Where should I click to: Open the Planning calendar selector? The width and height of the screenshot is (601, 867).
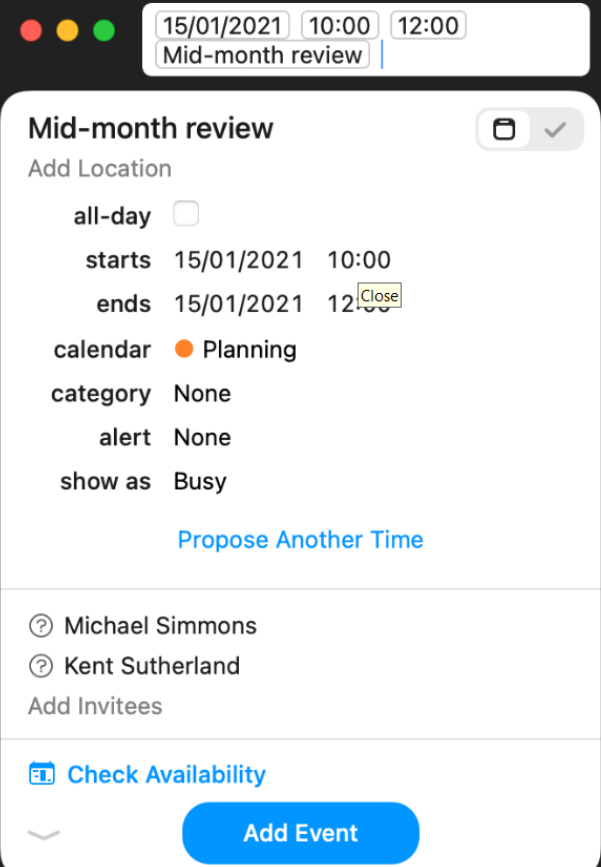point(249,349)
